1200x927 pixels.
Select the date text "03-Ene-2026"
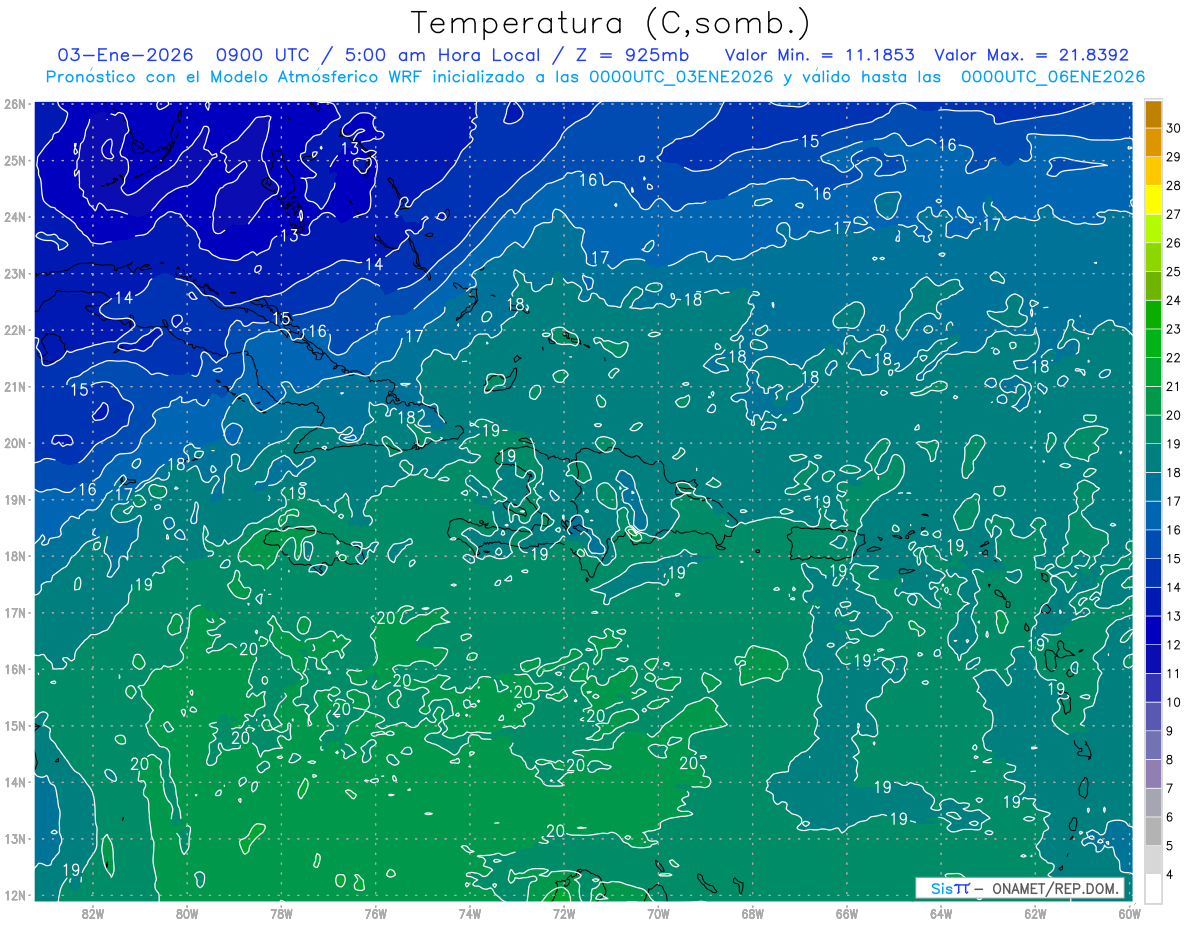[x=124, y=55]
